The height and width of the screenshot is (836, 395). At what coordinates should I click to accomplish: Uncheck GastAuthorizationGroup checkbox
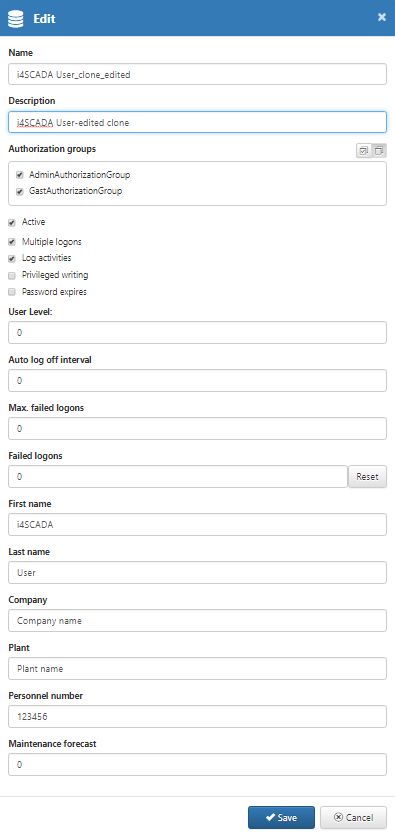(20, 192)
